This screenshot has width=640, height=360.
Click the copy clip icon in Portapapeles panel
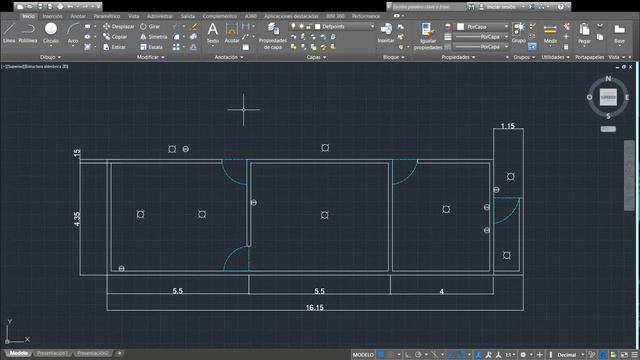click(x=600, y=37)
